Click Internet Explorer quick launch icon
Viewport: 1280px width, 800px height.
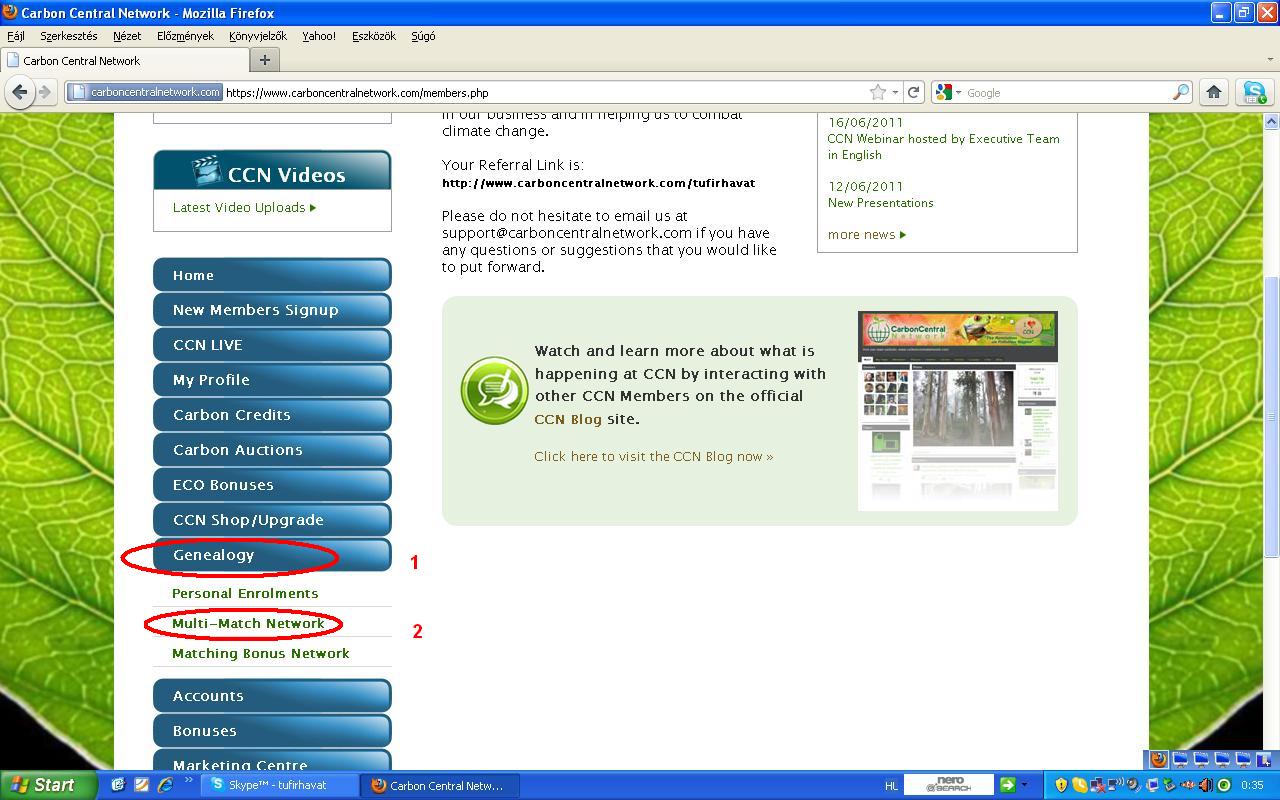tap(165, 785)
